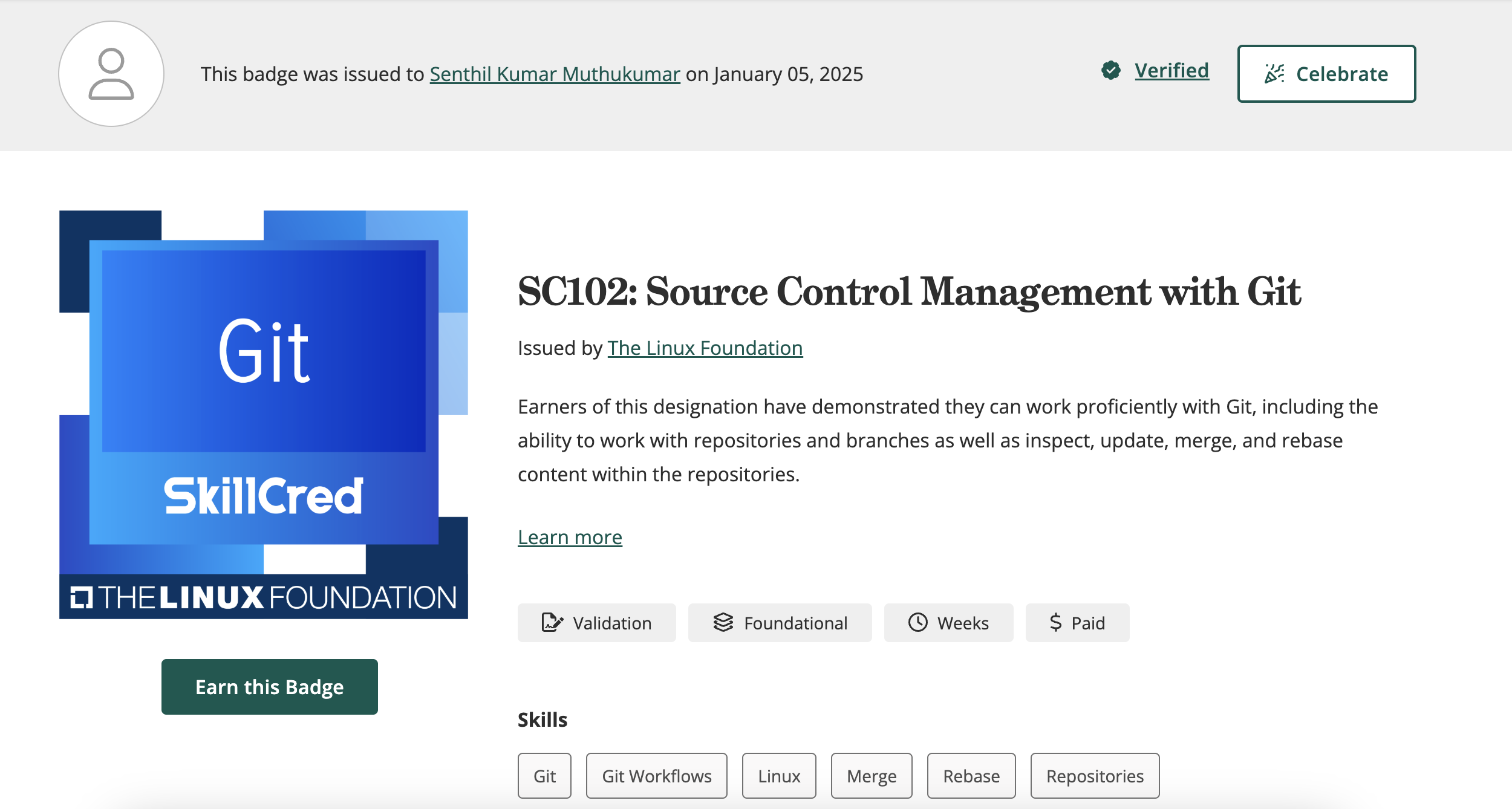Screen dimensions: 1512x809
Task: Click the Merge skill tag
Action: [871, 776]
